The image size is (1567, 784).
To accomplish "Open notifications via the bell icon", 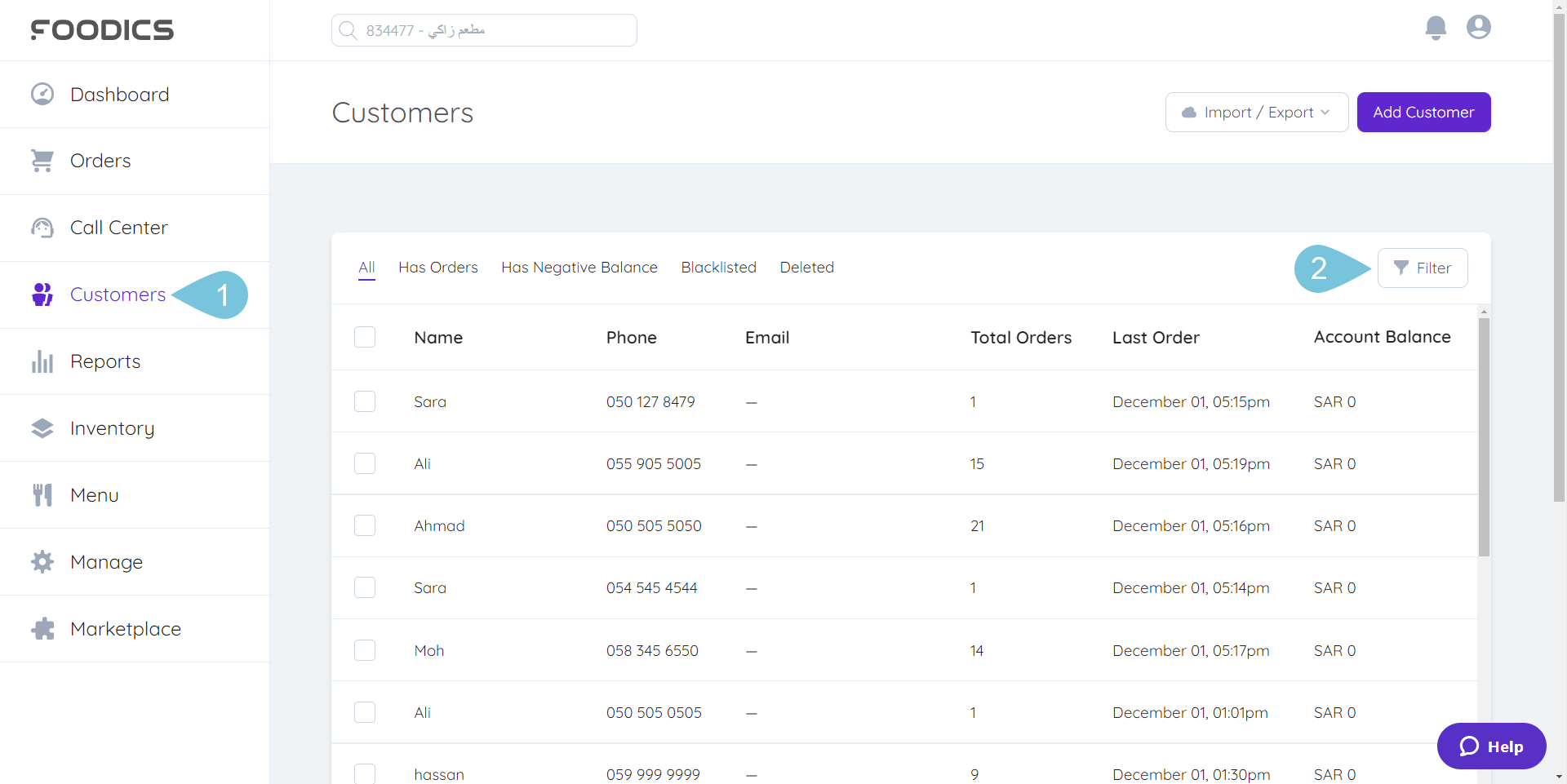I will pyautogui.click(x=1436, y=27).
